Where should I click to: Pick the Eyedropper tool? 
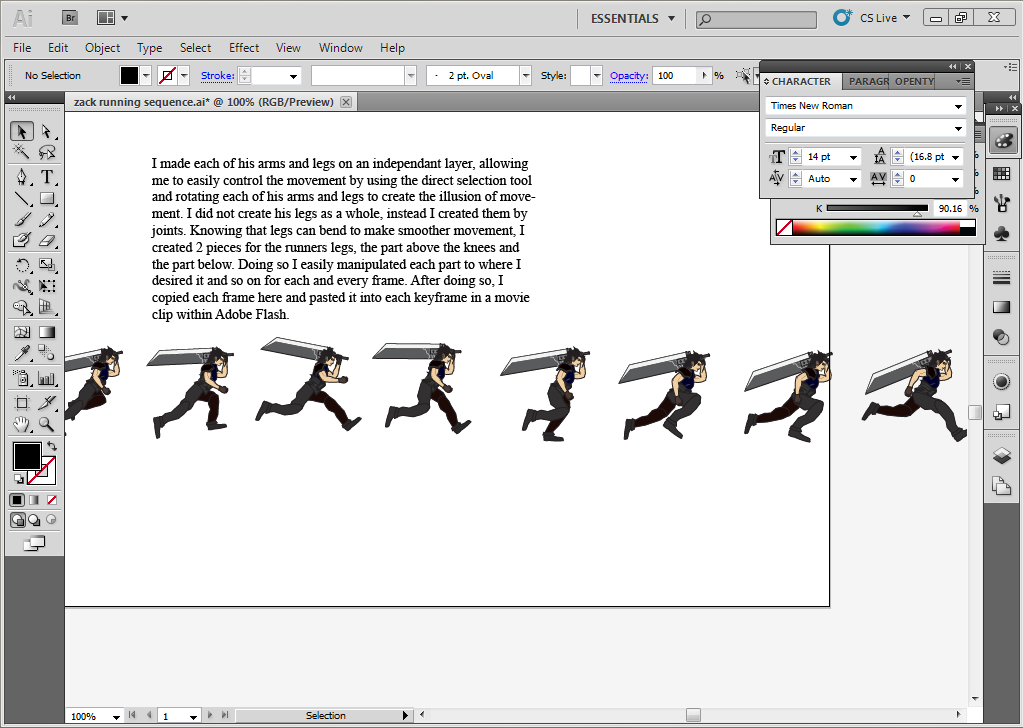(22, 354)
